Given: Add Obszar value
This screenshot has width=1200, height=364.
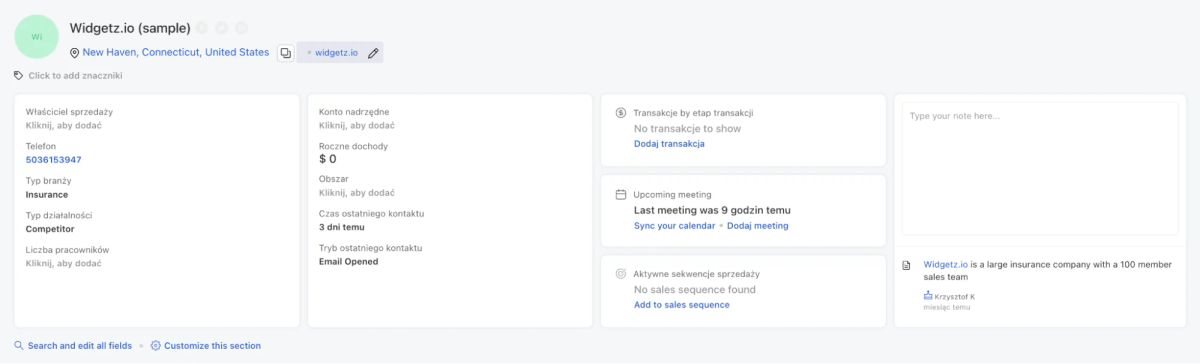Looking at the screenshot, I should [x=357, y=193].
